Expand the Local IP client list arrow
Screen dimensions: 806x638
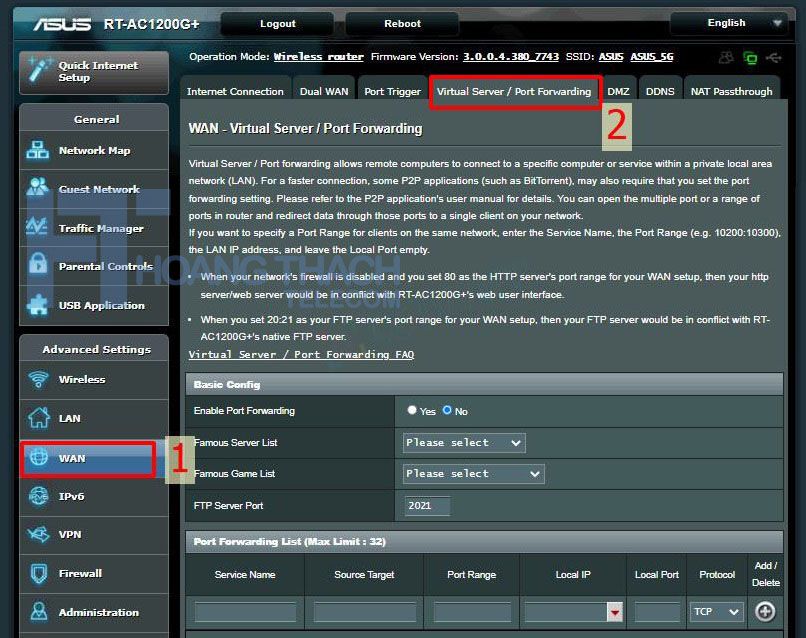[615, 612]
